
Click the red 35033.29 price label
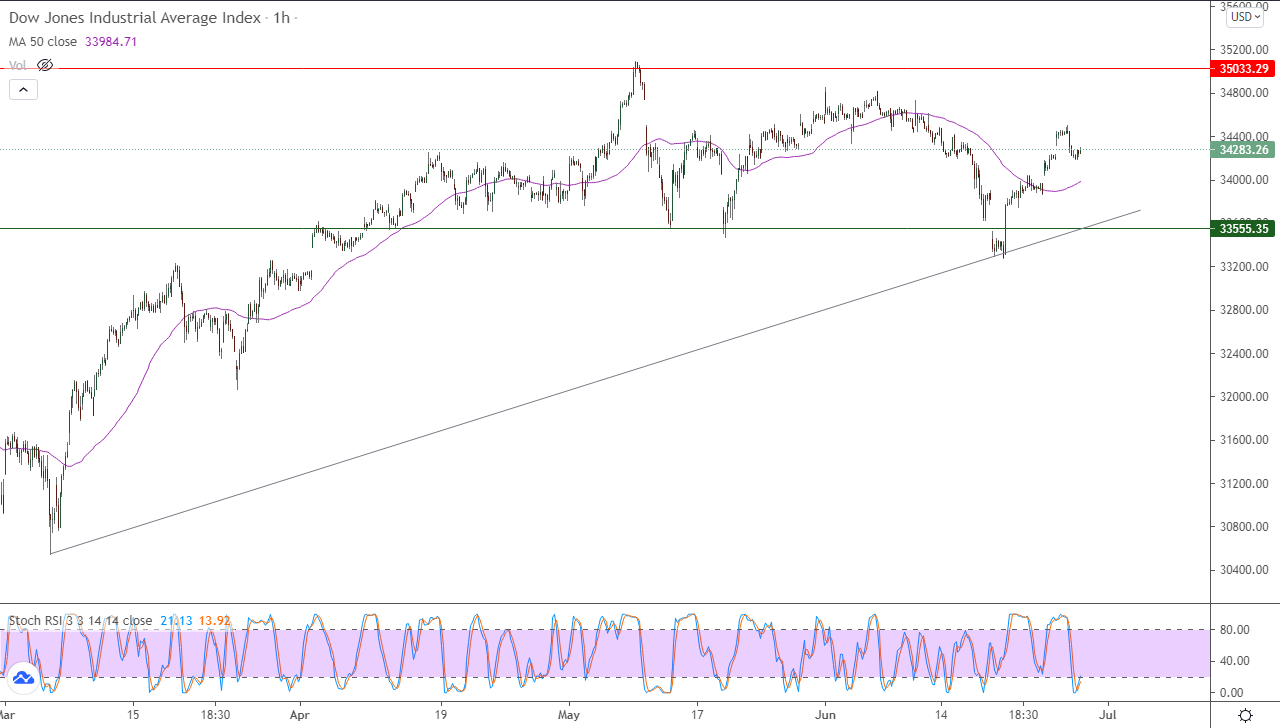[1242, 69]
